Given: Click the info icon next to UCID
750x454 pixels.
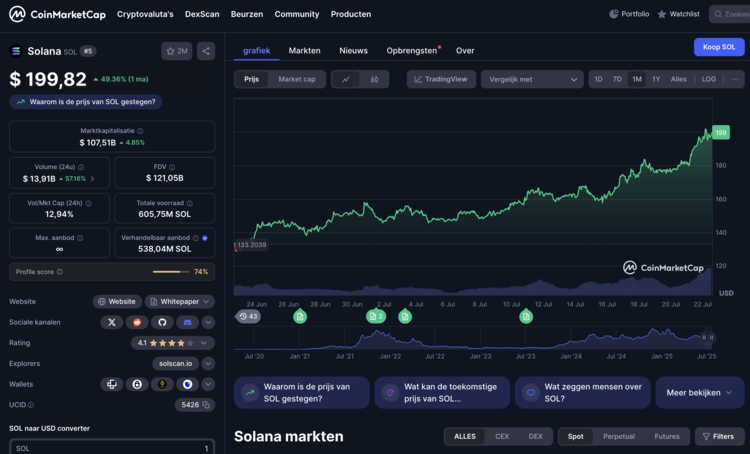Looking at the screenshot, I should 31,405.
